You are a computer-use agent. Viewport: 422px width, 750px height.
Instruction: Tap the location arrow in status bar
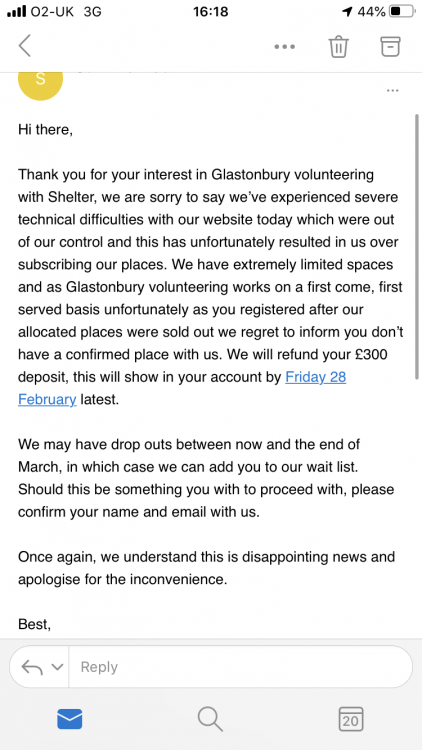(347, 12)
